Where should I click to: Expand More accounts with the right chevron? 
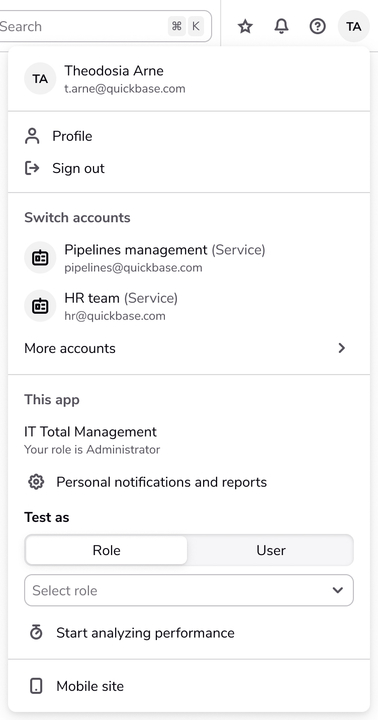(341, 348)
